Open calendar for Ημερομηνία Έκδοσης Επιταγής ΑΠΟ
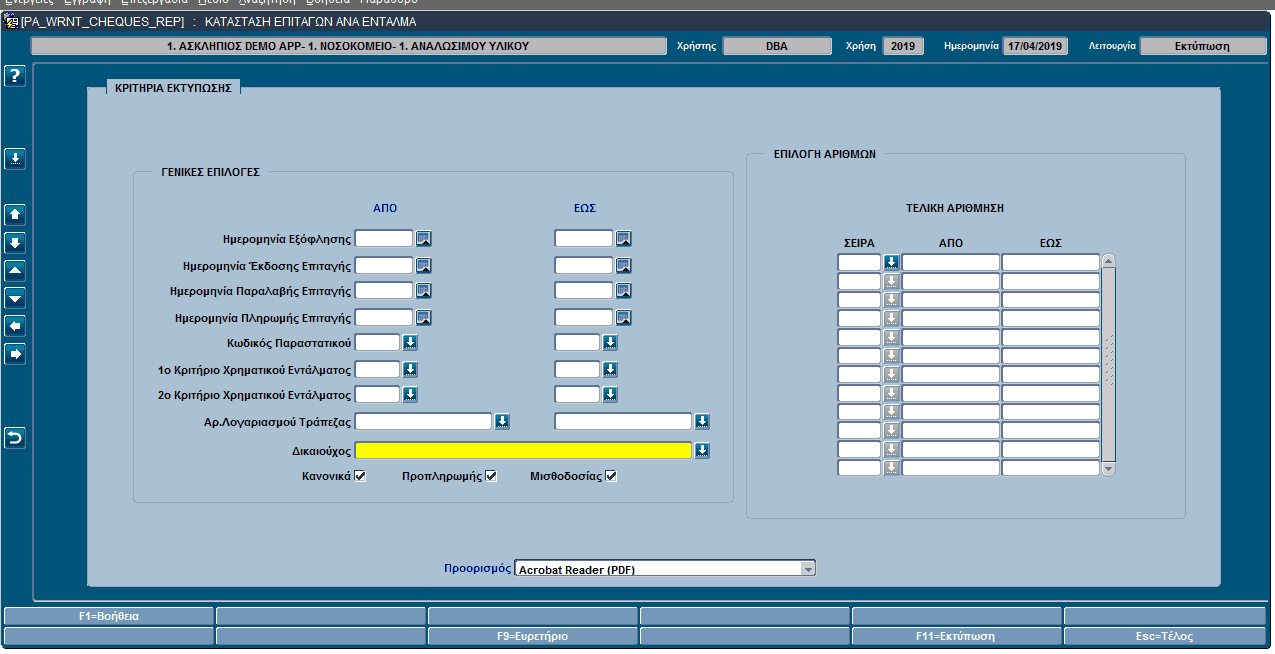This screenshot has width=1275, height=654. (423, 265)
